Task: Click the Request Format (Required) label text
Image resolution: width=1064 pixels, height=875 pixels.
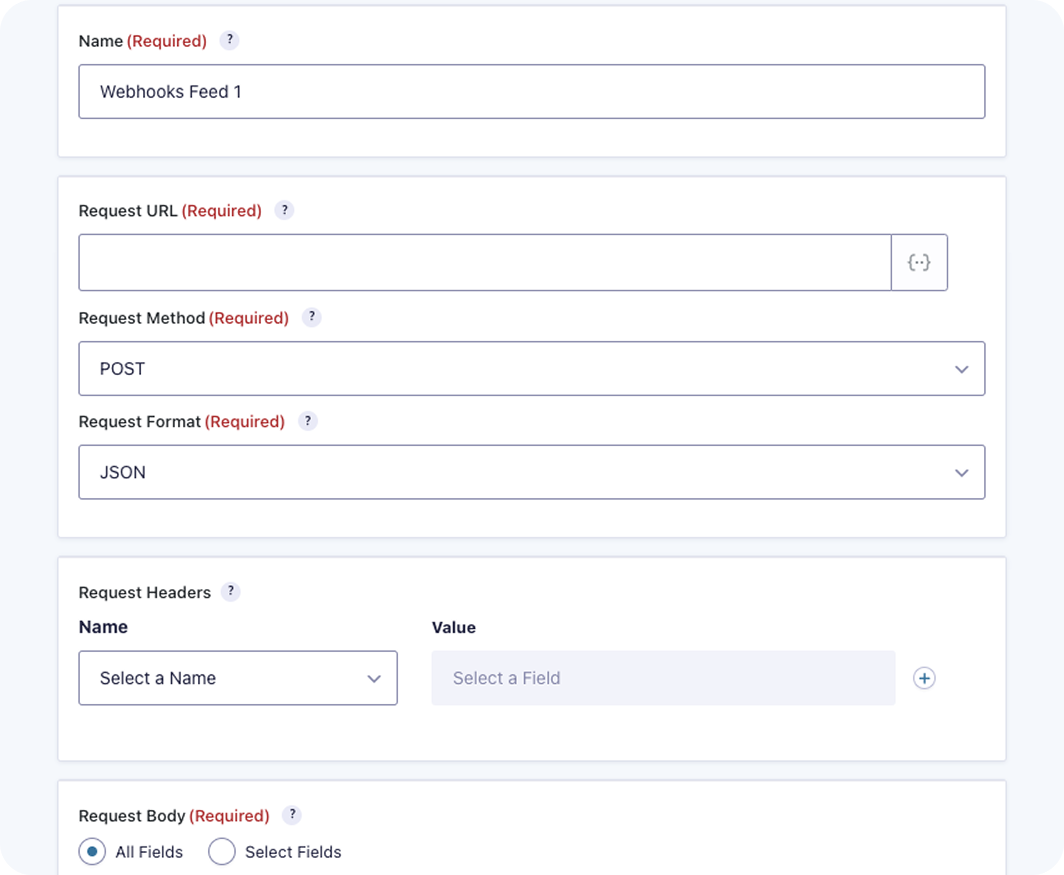Action: tap(181, 422)
